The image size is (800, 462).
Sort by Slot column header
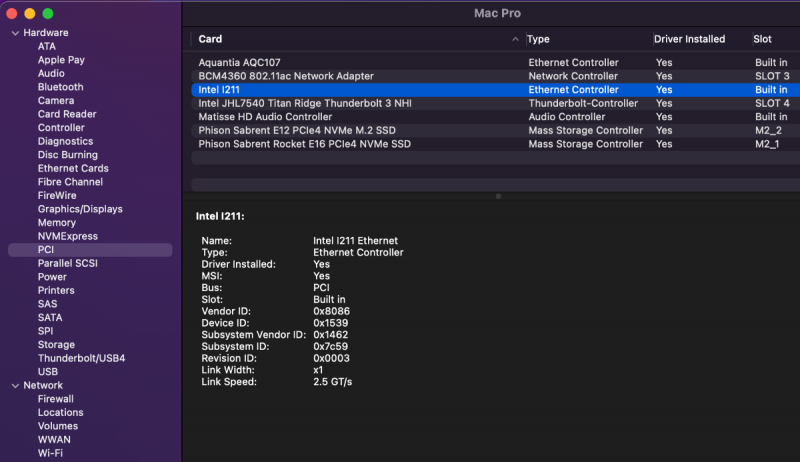[x=762, y=39]
